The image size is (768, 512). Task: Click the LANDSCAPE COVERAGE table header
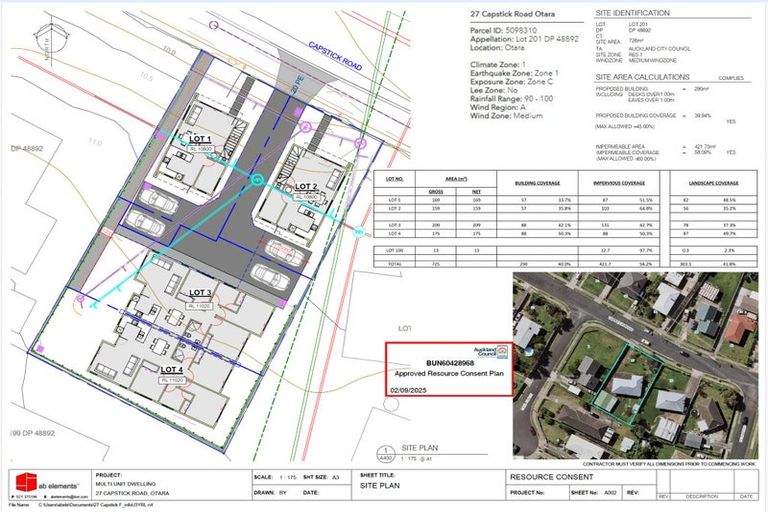713,183
